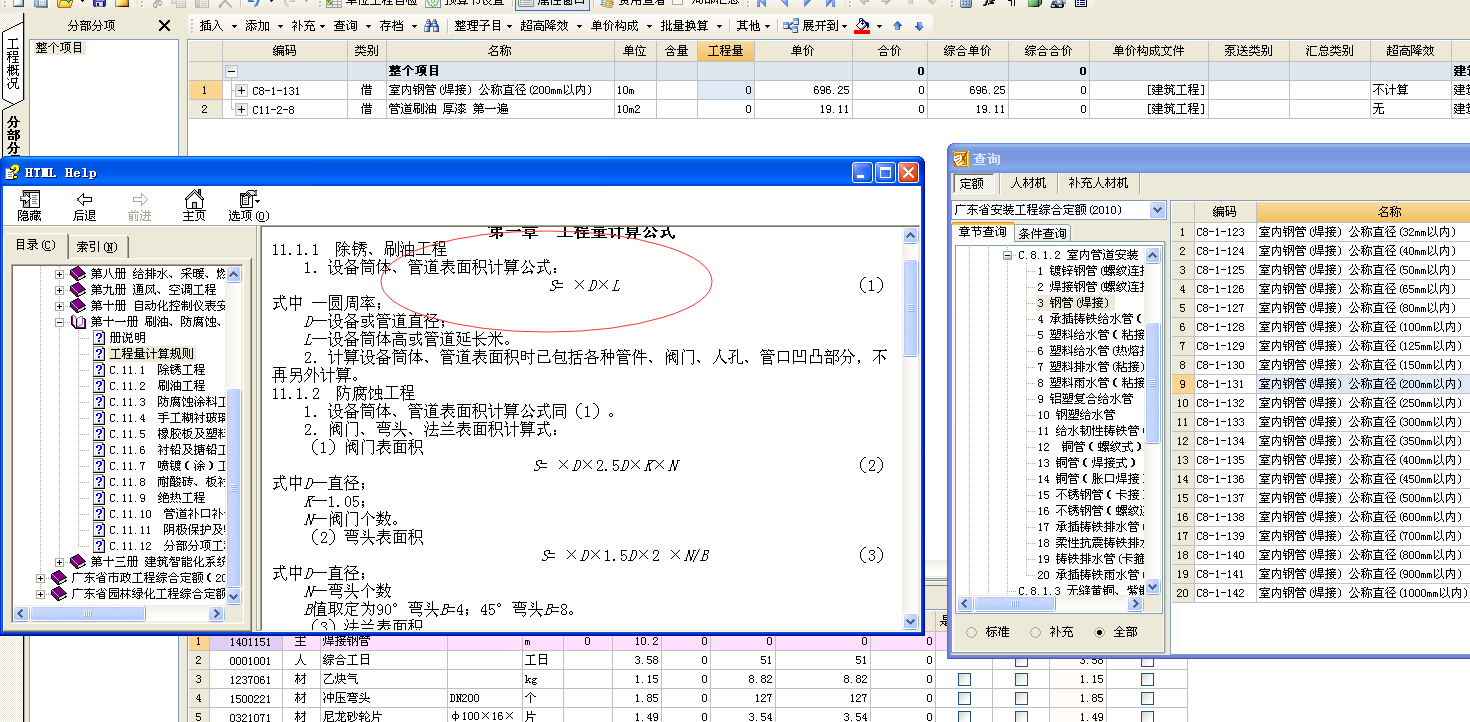Viewport: 1470px width, 722px height.
Task: Expand row C8-1-131 with plus box
Action: point(241,91)
